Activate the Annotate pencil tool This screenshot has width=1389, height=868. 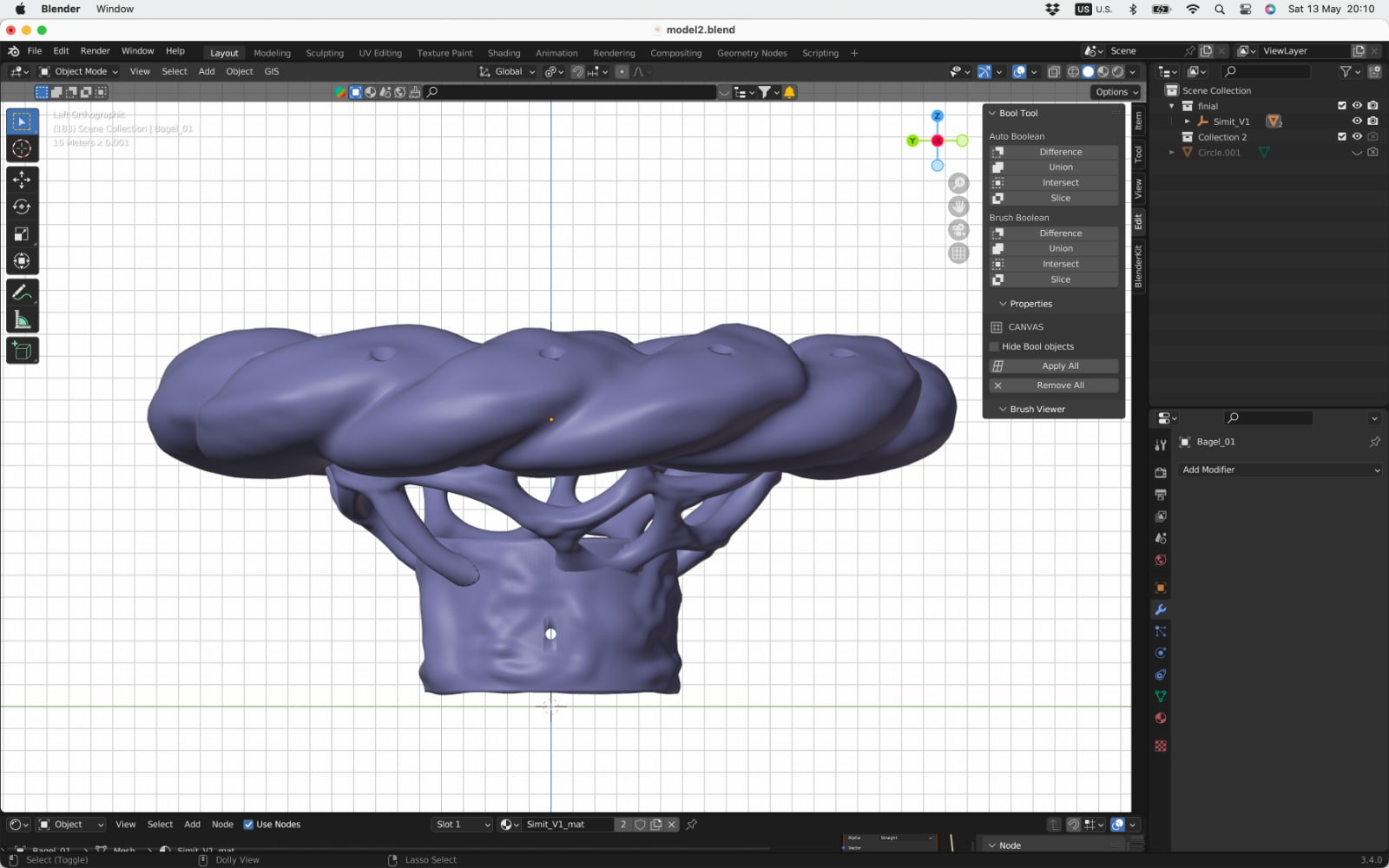tap(22, 293)
